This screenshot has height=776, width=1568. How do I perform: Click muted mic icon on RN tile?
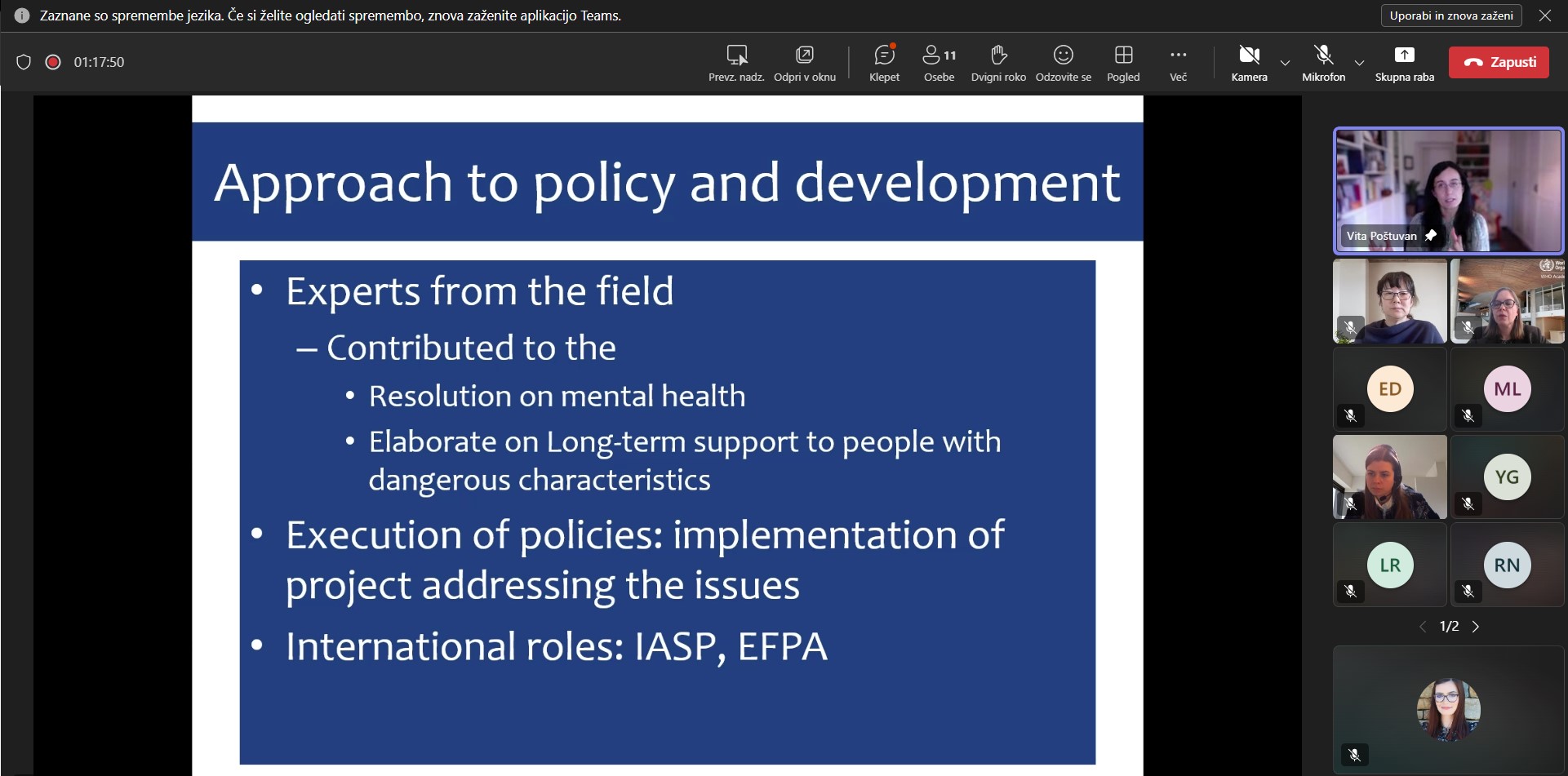1468,592
